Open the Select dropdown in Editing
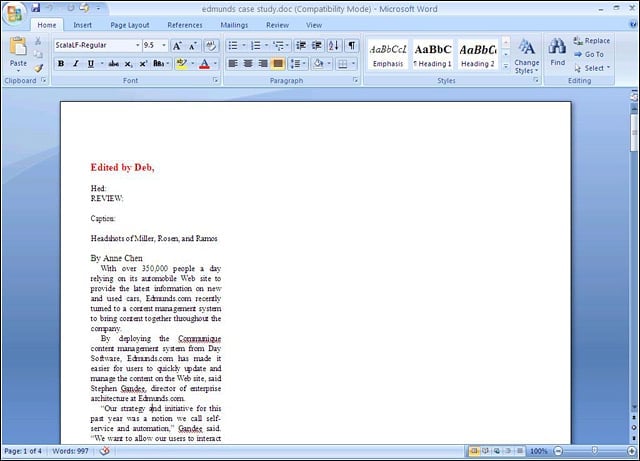The image size is (640, 461). click(592, 68)
